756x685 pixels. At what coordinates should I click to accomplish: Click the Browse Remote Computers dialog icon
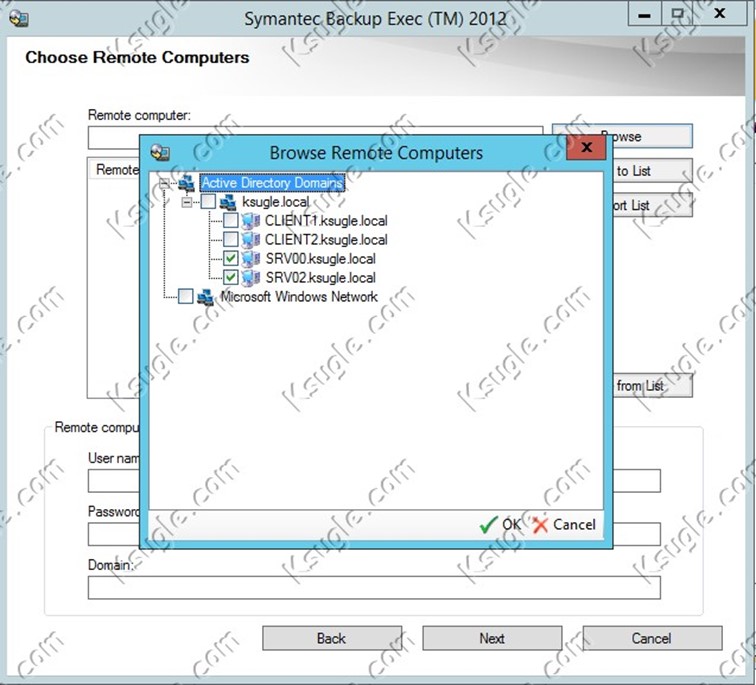160,152
